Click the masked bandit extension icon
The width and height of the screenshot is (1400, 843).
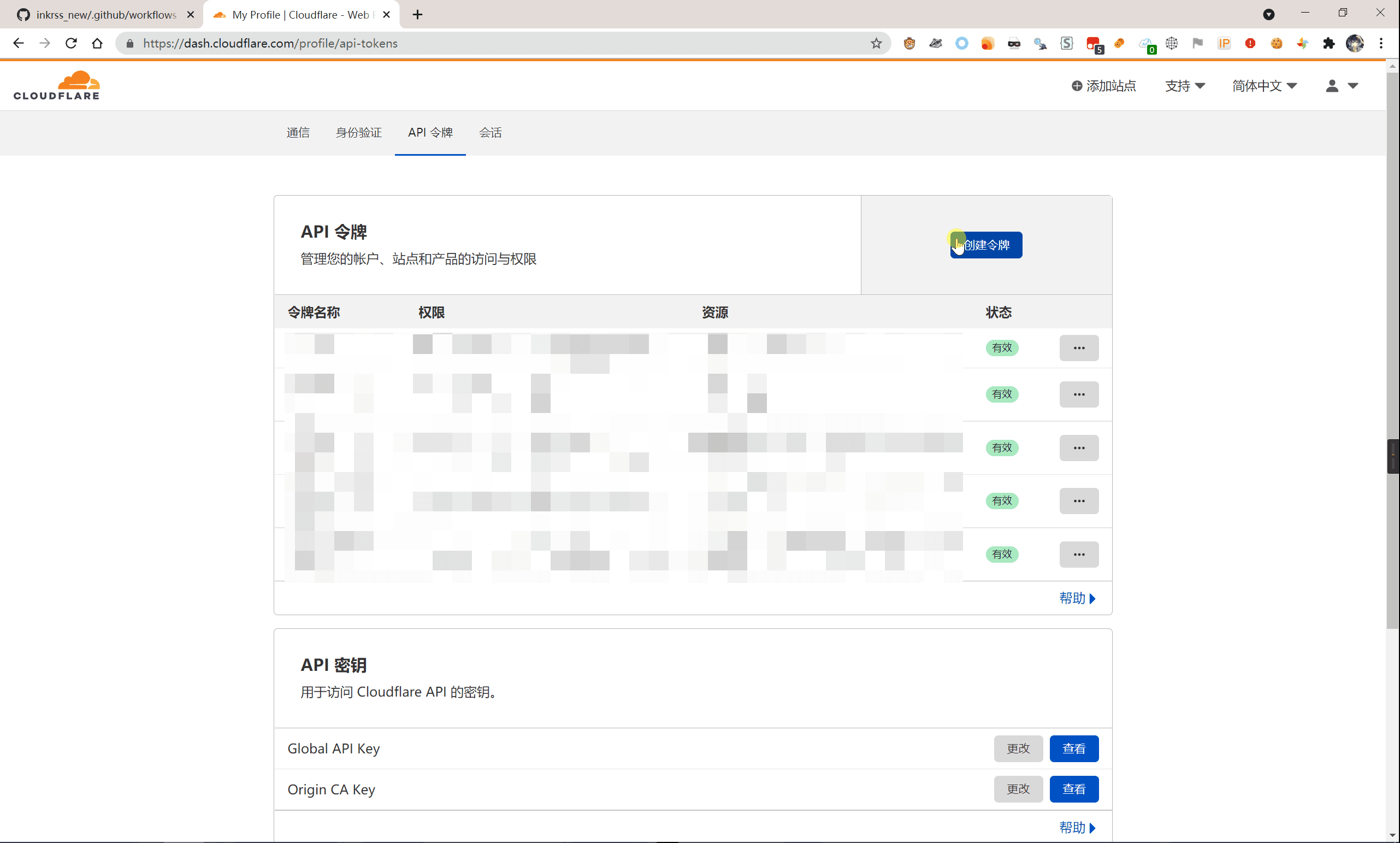(1014, 43)
